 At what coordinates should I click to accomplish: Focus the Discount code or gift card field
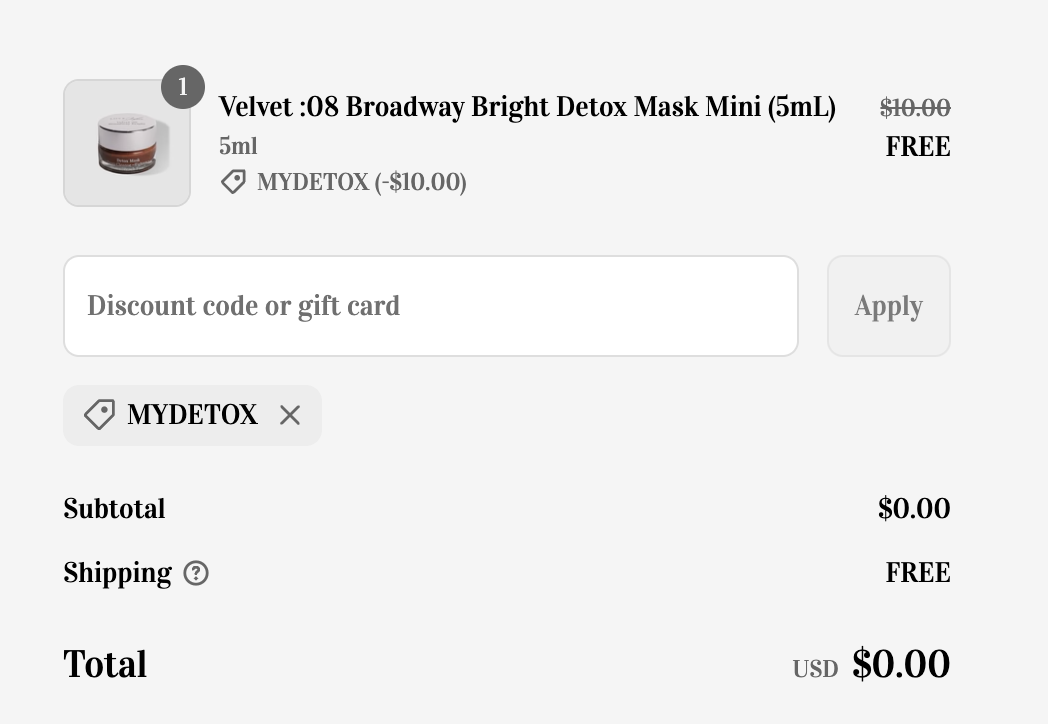click(x=430, y=306)
